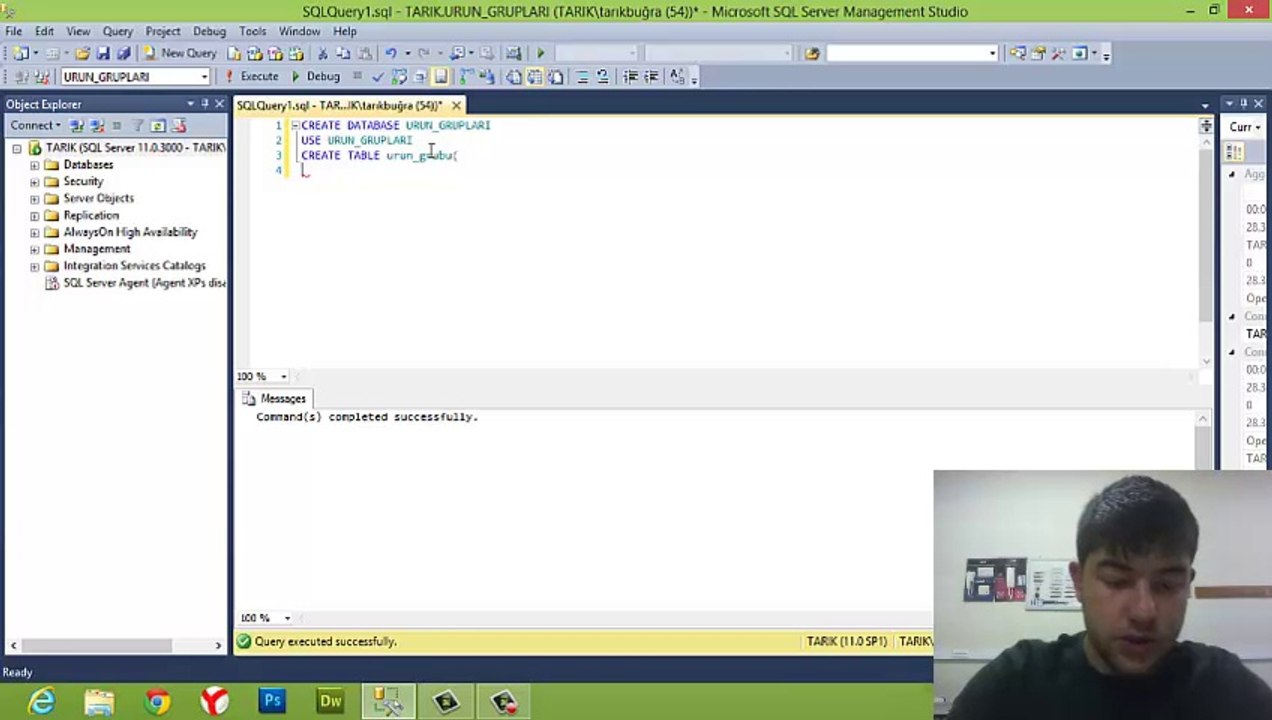
Task: Open the File menu
Action: 14,31
